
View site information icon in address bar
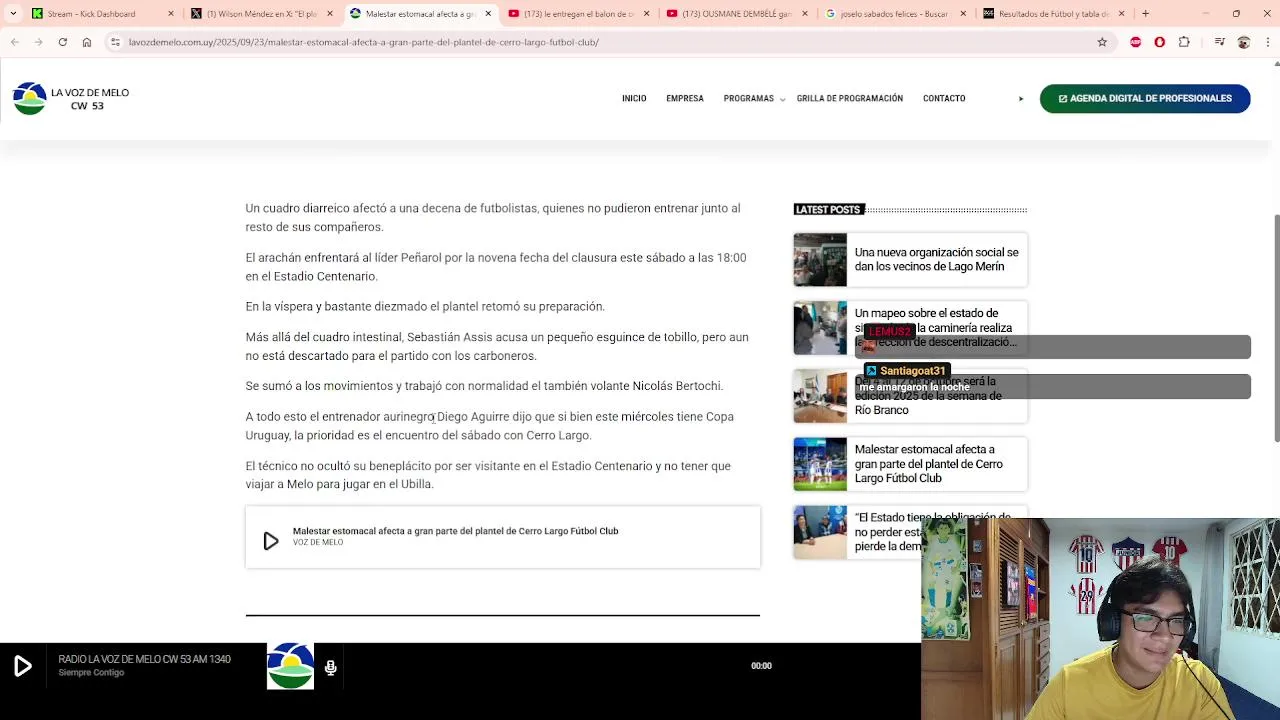[116, 42]
